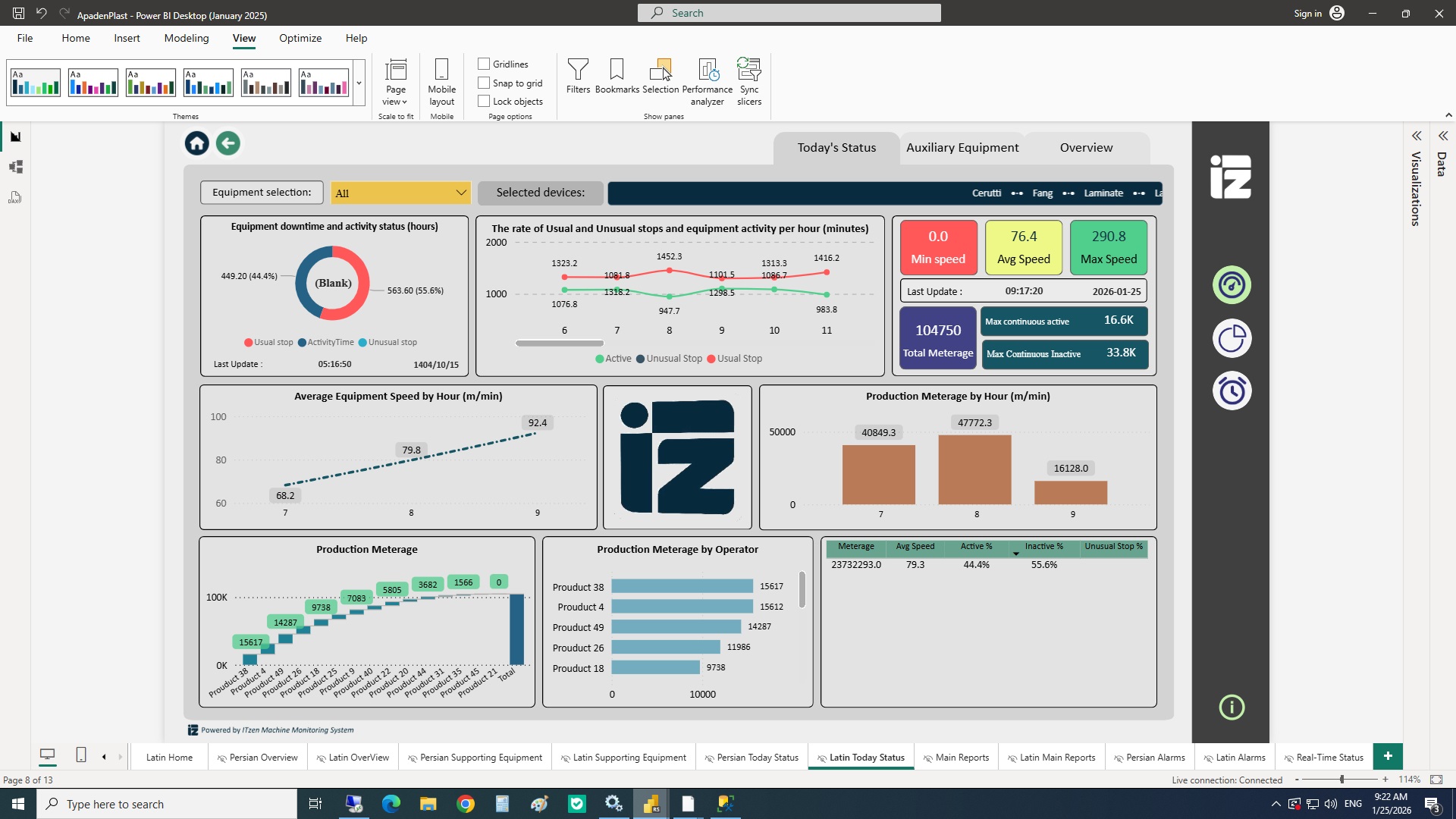The image size is (1456, 819).
Task: Click the zoom level slider
Action: point(1341,780)
